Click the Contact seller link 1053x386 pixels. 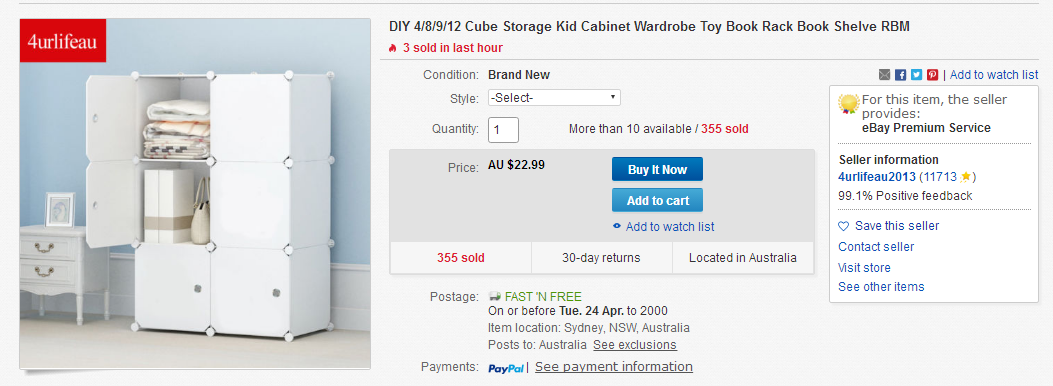pyautogui.click(x=876, y=246)
